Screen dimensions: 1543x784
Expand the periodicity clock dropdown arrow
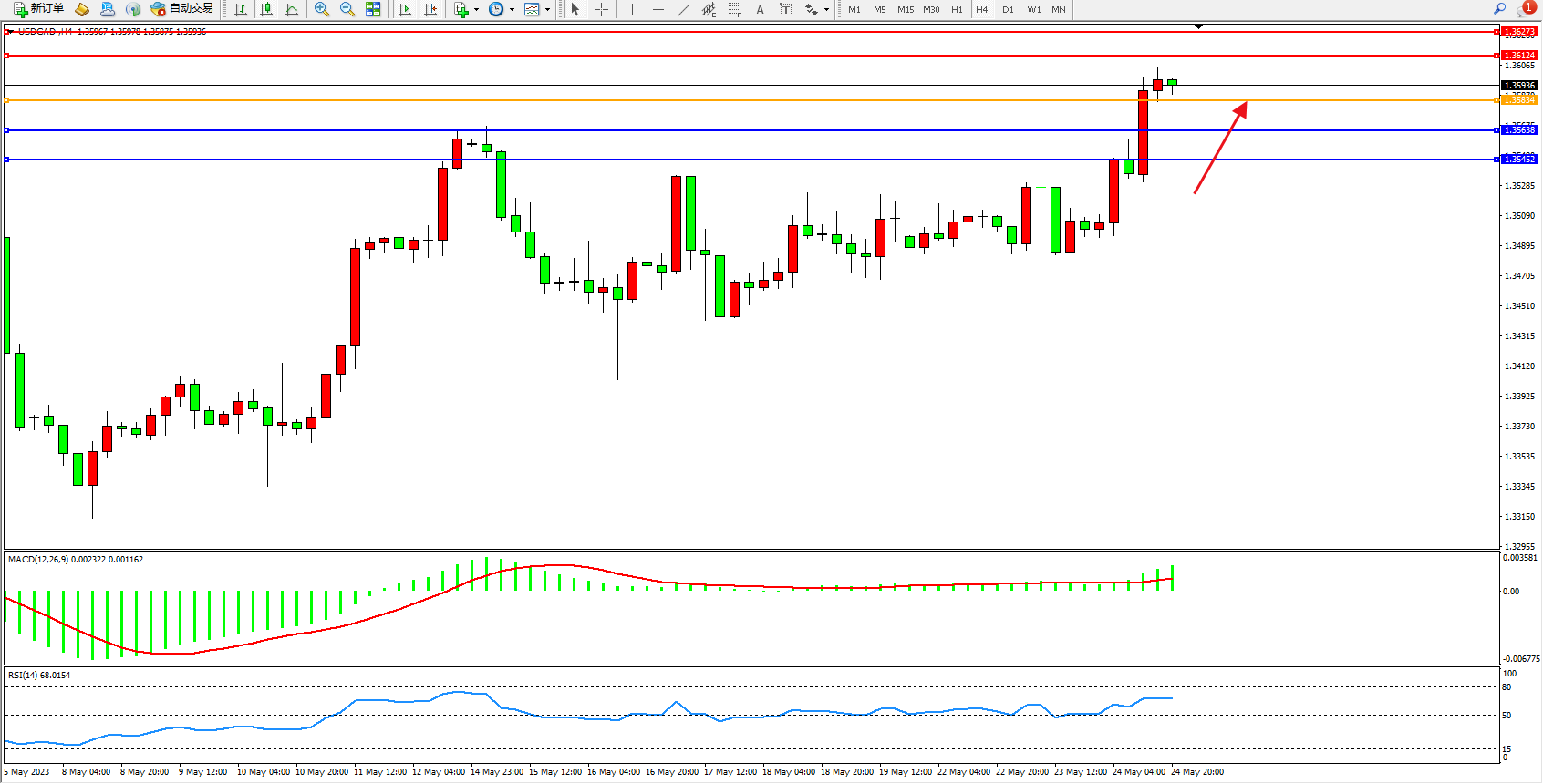[x=512, y=10]
